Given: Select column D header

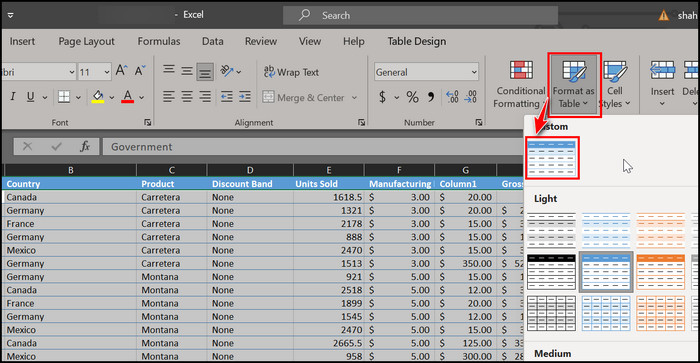Looking at the screenshot, I should [x=250, y=170].
